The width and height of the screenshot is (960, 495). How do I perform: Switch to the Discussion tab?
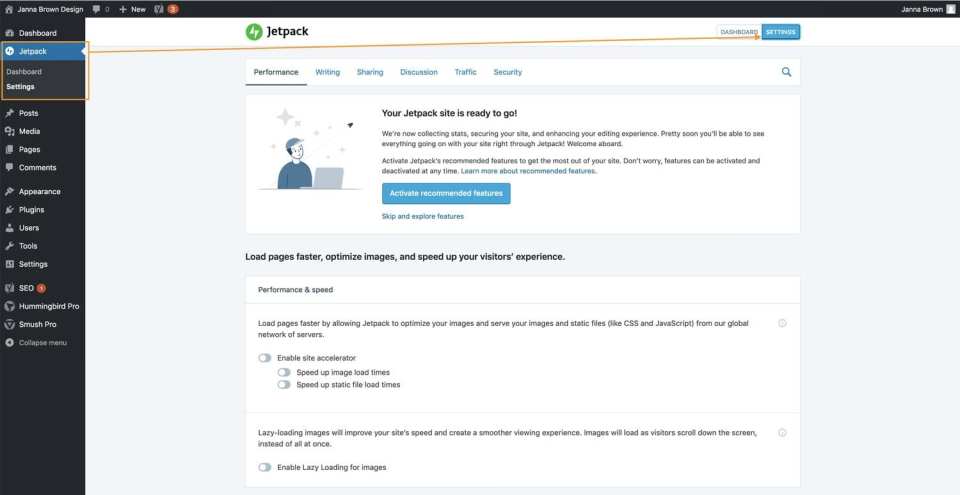click(x=419, y=72)
